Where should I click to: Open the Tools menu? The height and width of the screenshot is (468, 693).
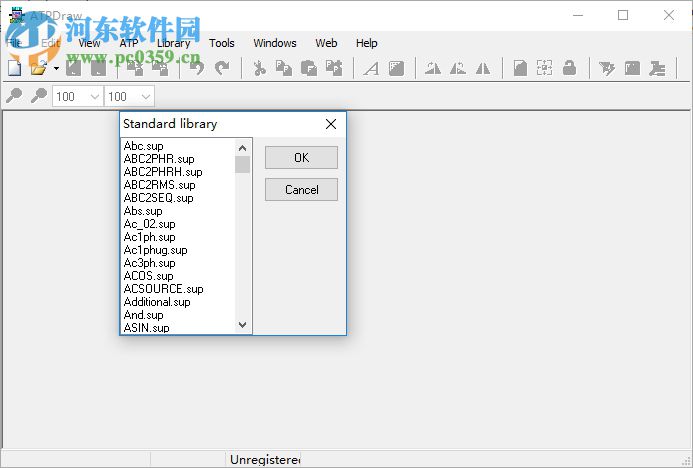(x=221, y=43)
